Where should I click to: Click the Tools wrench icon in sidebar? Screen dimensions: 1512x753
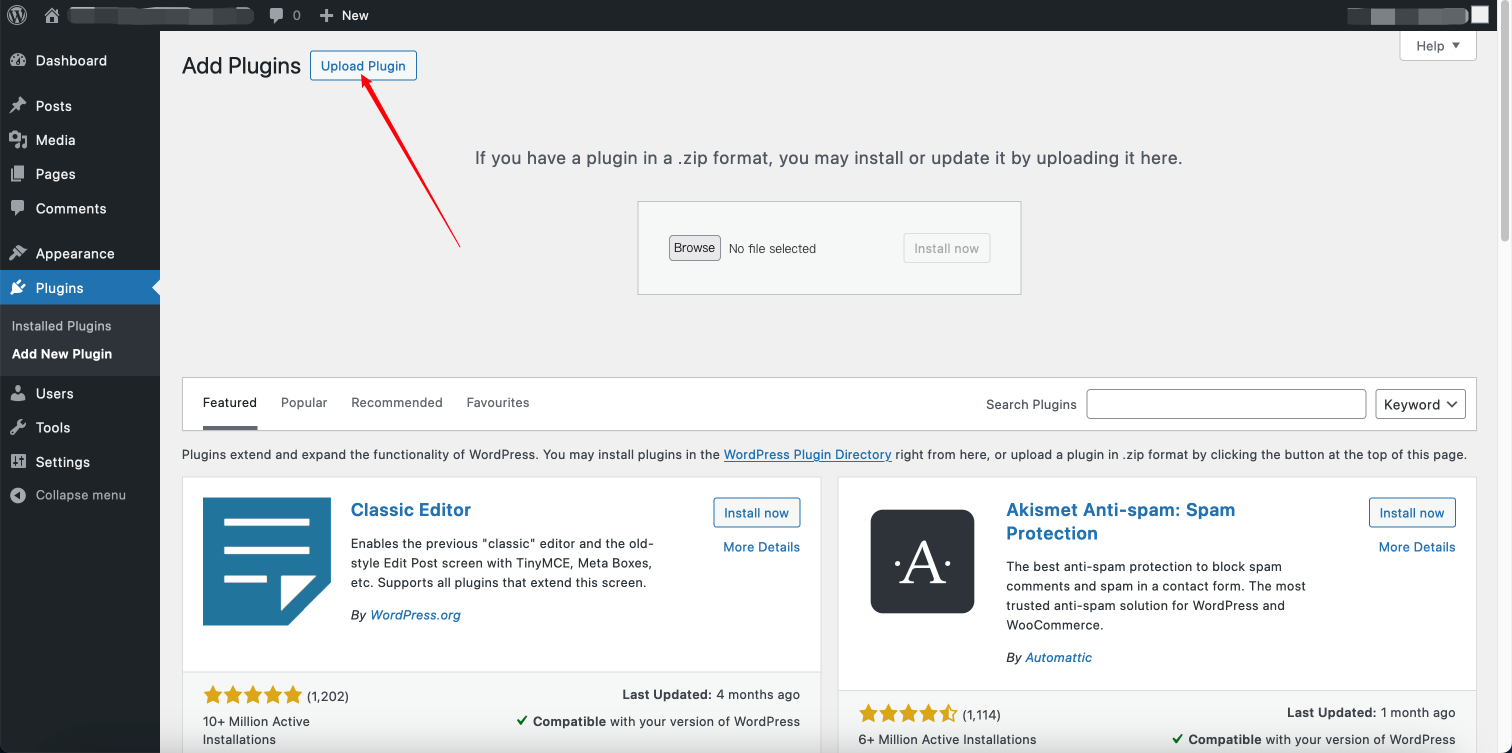click(18, 428)
